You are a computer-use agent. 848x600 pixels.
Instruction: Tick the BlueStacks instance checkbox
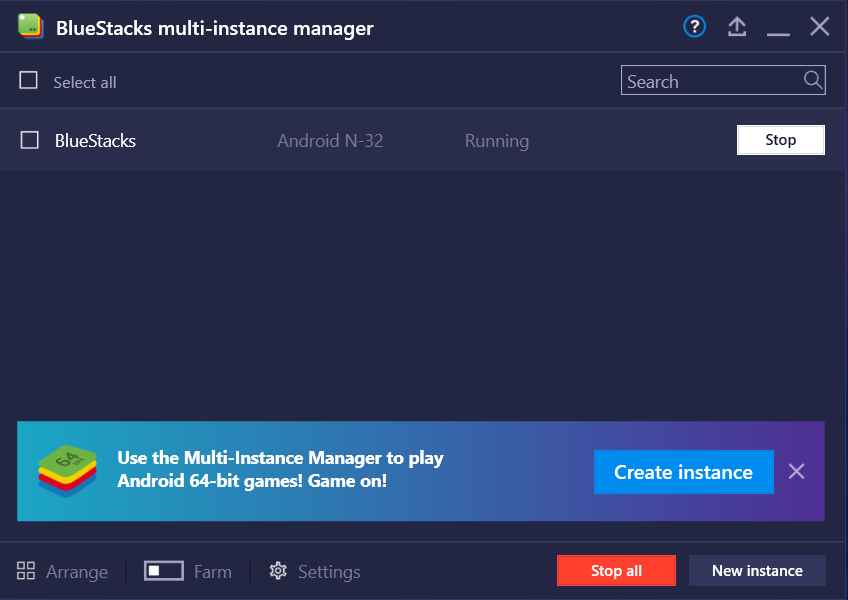point(29,140)
